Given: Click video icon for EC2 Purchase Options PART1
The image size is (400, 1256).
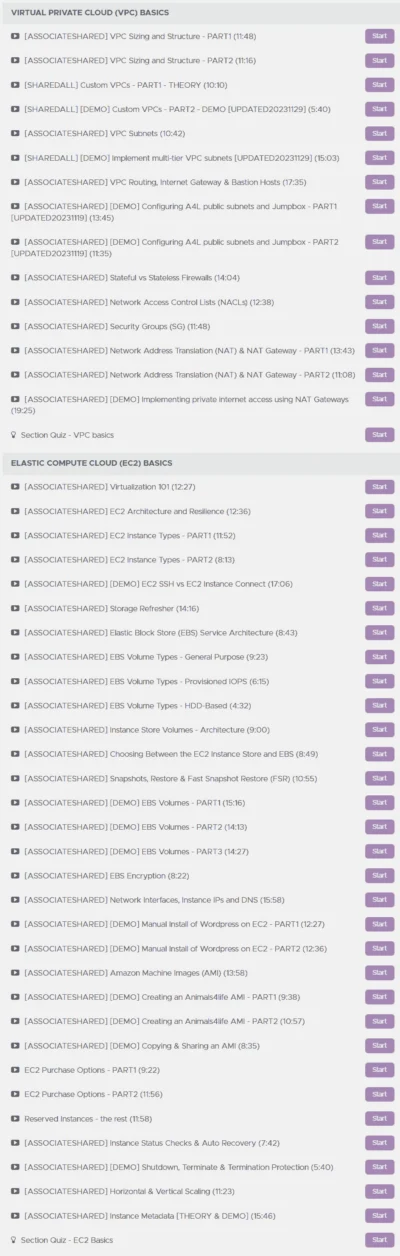Looking at the screenshot, I should coord(15,1070).
